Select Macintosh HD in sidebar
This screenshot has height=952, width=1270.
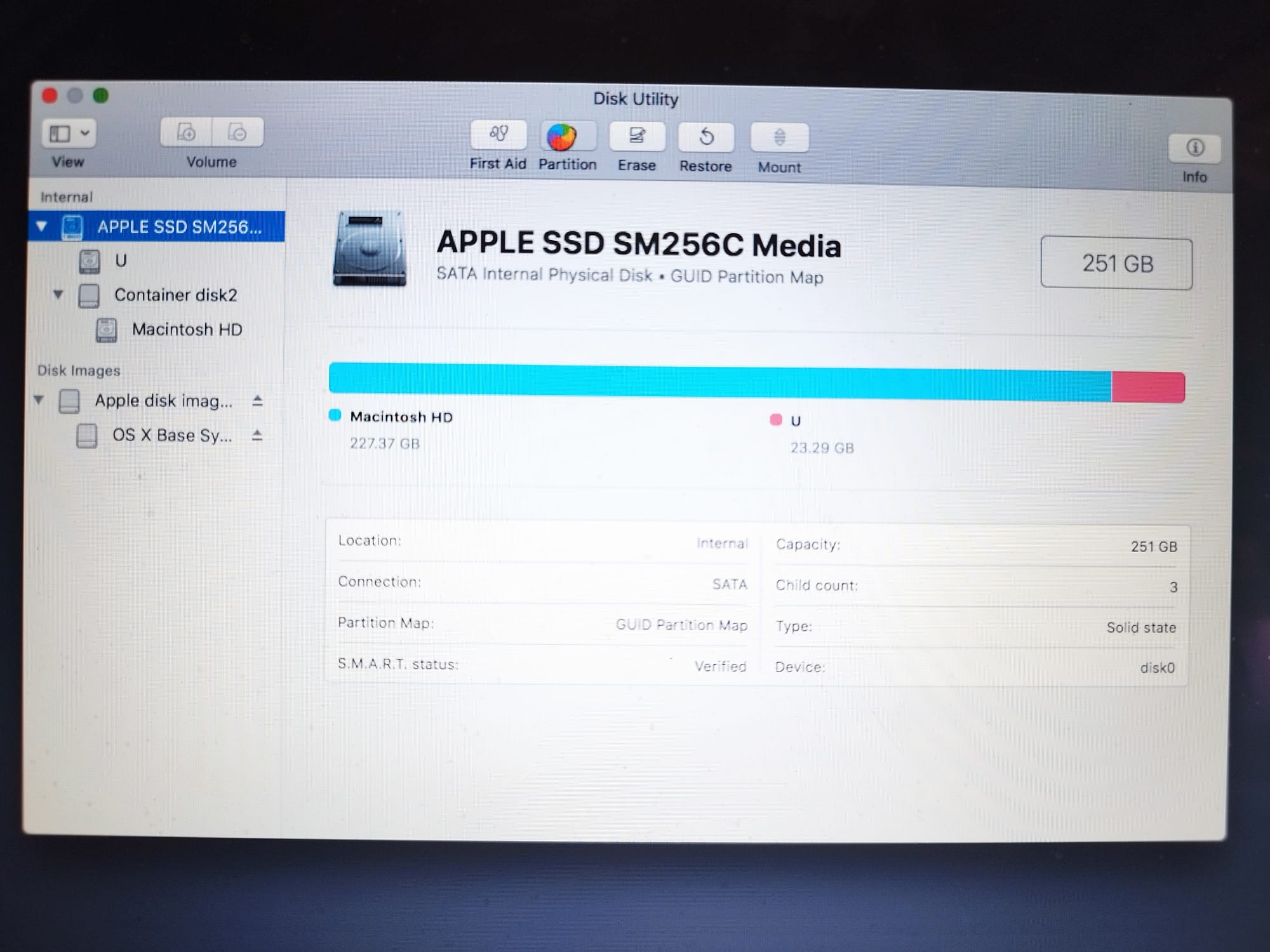click(187, 329)
